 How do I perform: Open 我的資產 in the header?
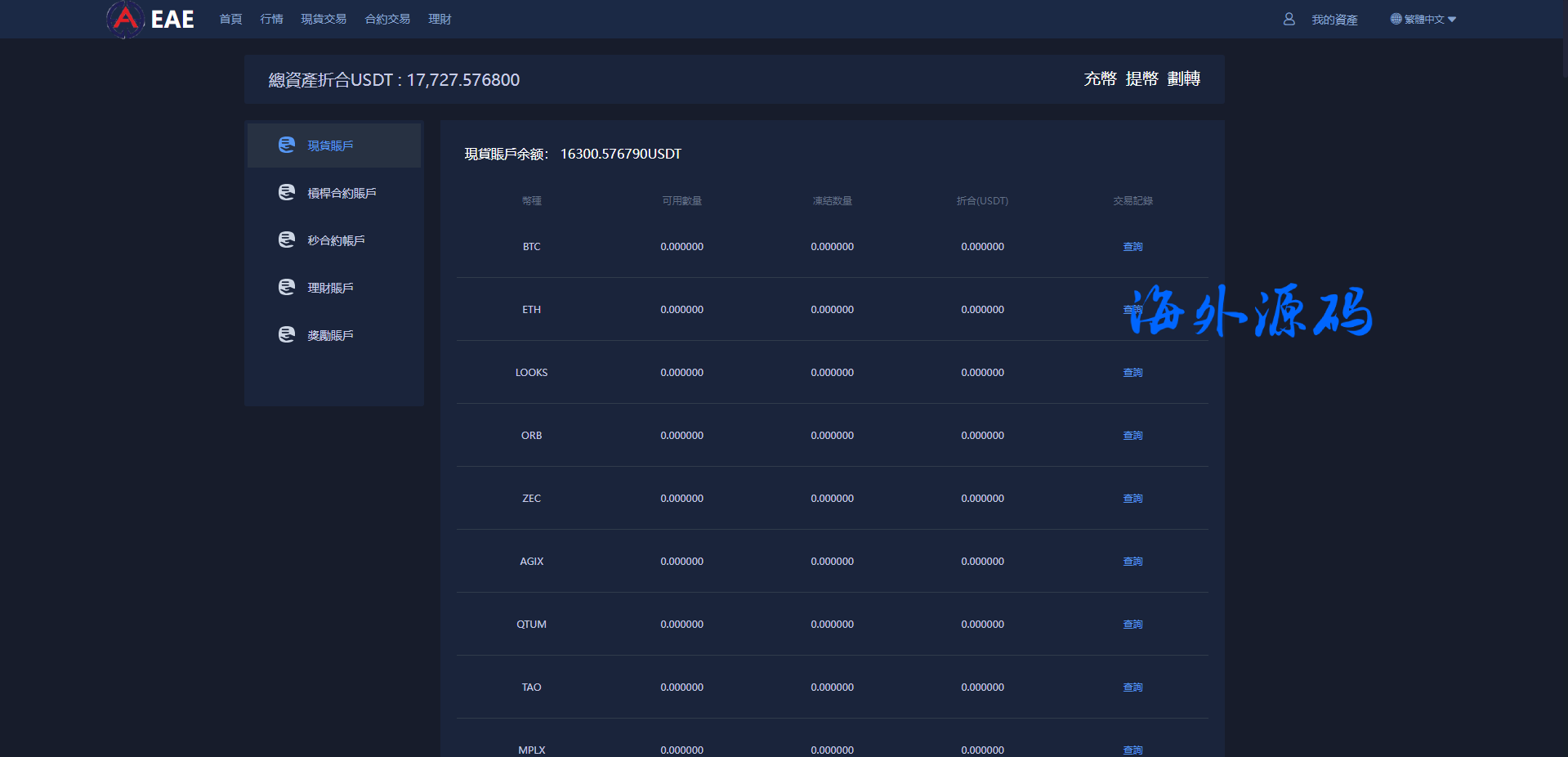click(x=1334, y=20)
